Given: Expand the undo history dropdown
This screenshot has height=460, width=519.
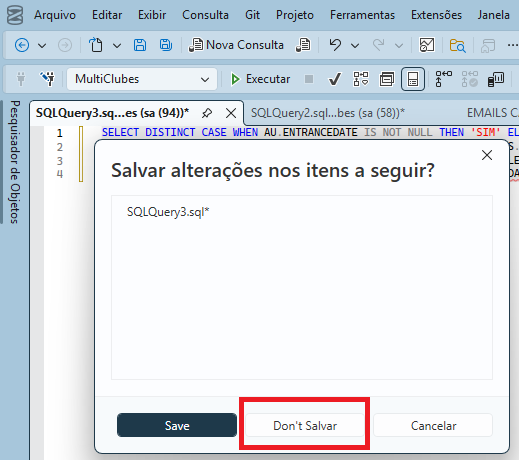Looking at the screenshot, I should [355, 45].
